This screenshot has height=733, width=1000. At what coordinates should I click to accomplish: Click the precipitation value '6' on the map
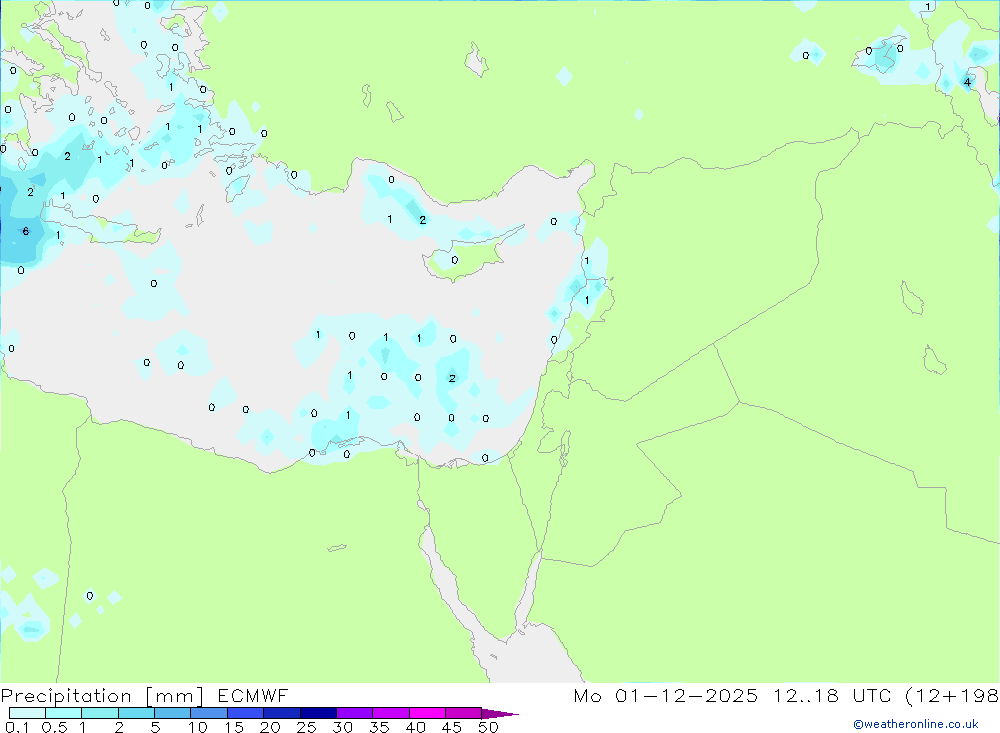(26, 231)
